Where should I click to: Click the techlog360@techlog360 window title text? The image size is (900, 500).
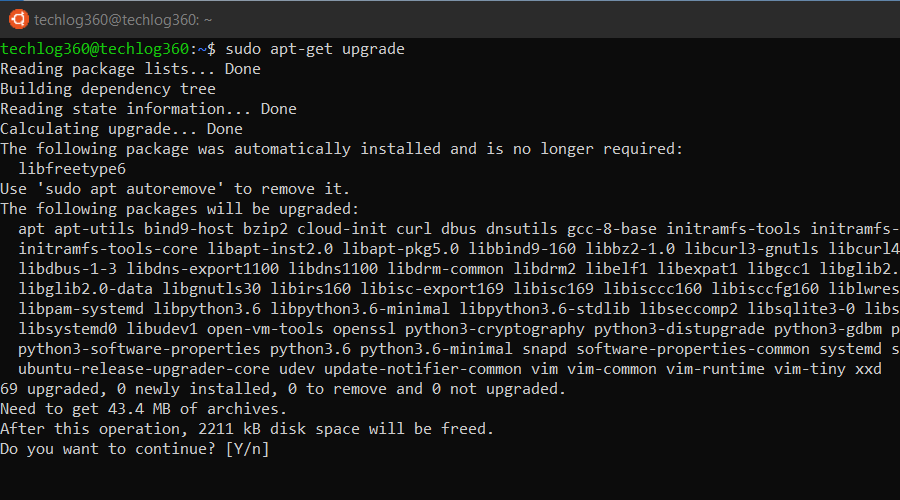[x=123, y=20]
